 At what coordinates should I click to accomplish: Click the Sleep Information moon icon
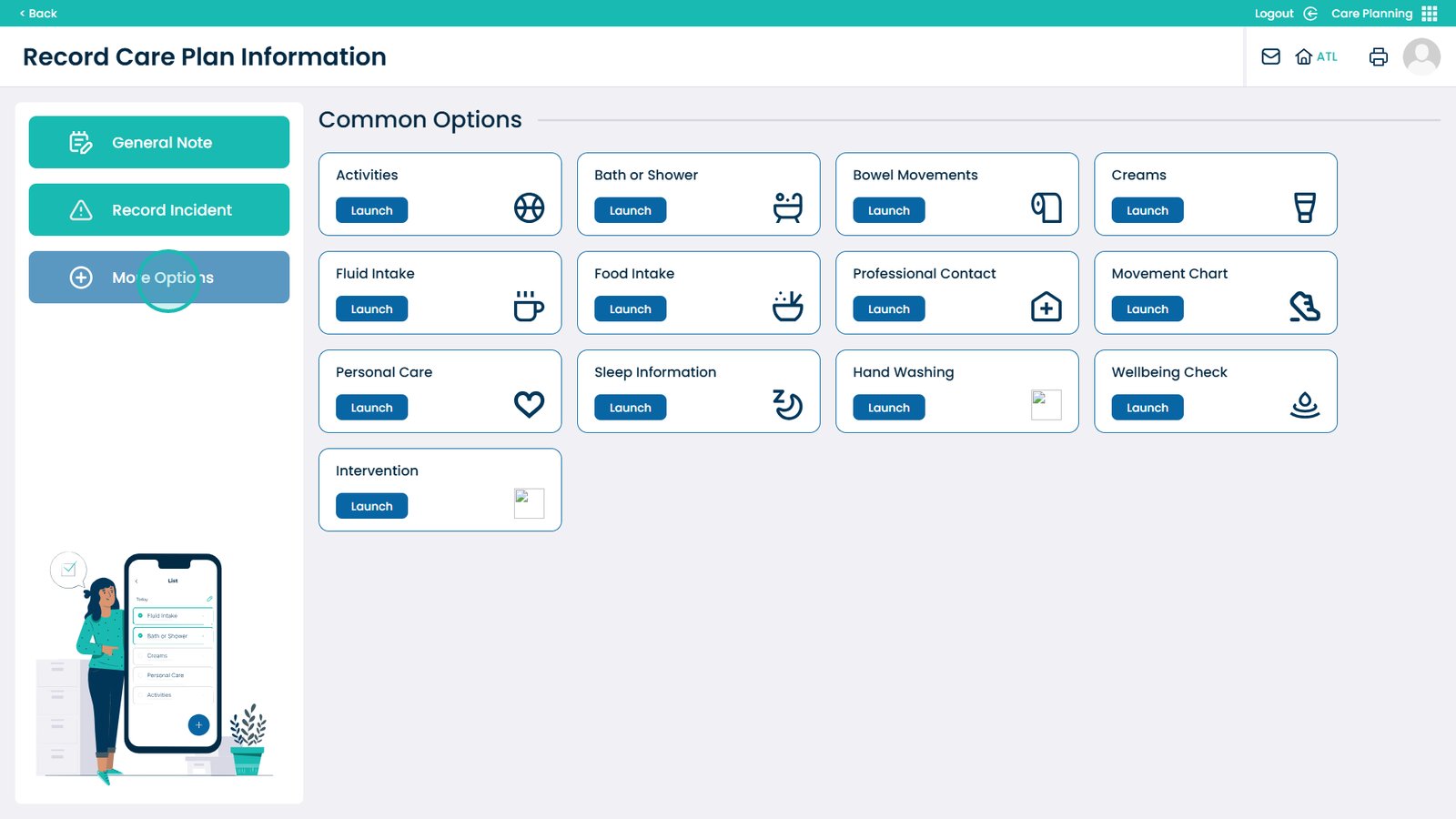[787, 404]
